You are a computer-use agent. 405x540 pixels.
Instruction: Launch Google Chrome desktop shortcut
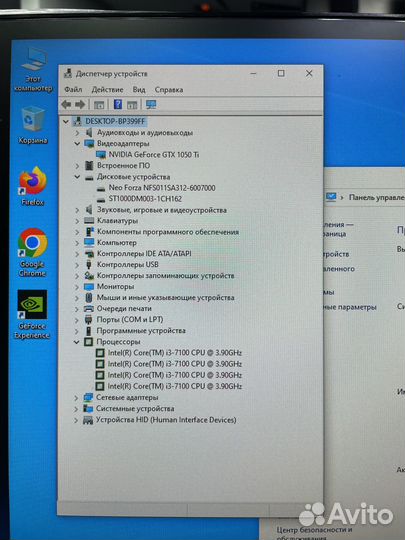point(32,252)
